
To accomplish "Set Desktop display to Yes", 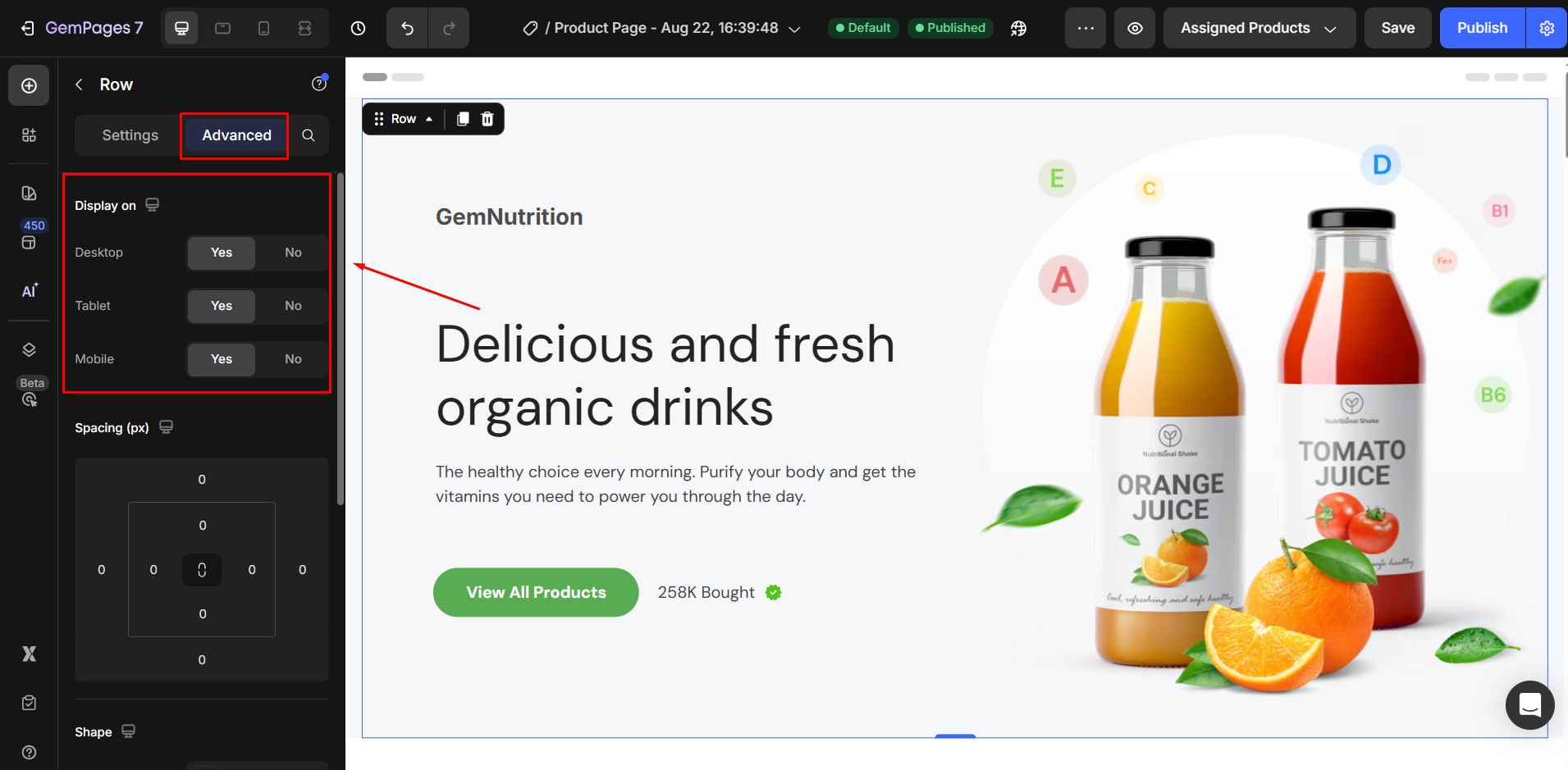I will click(222, 253).
